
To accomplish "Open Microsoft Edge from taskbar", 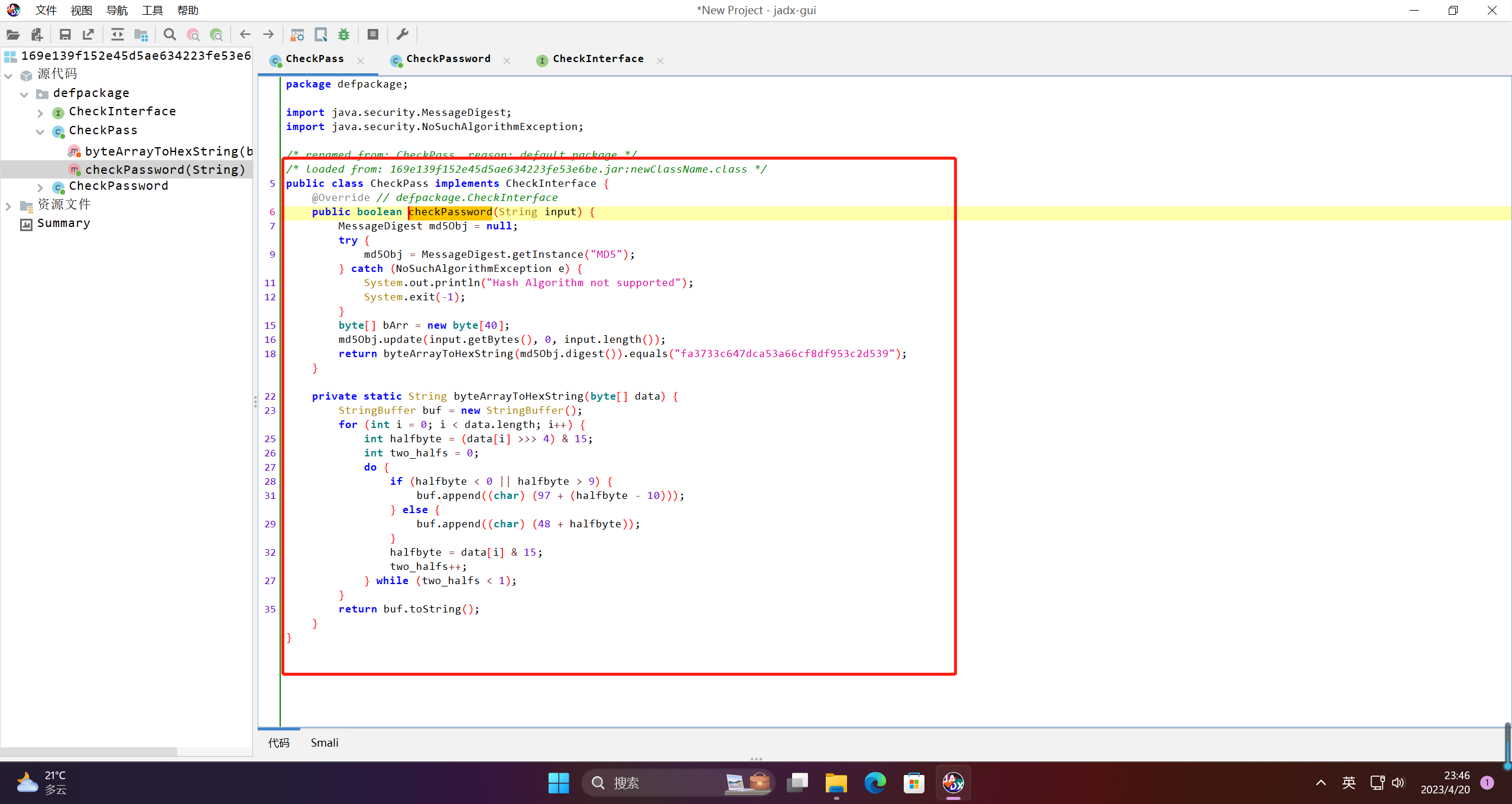I will pyautogui.click(x=875, y=783).
